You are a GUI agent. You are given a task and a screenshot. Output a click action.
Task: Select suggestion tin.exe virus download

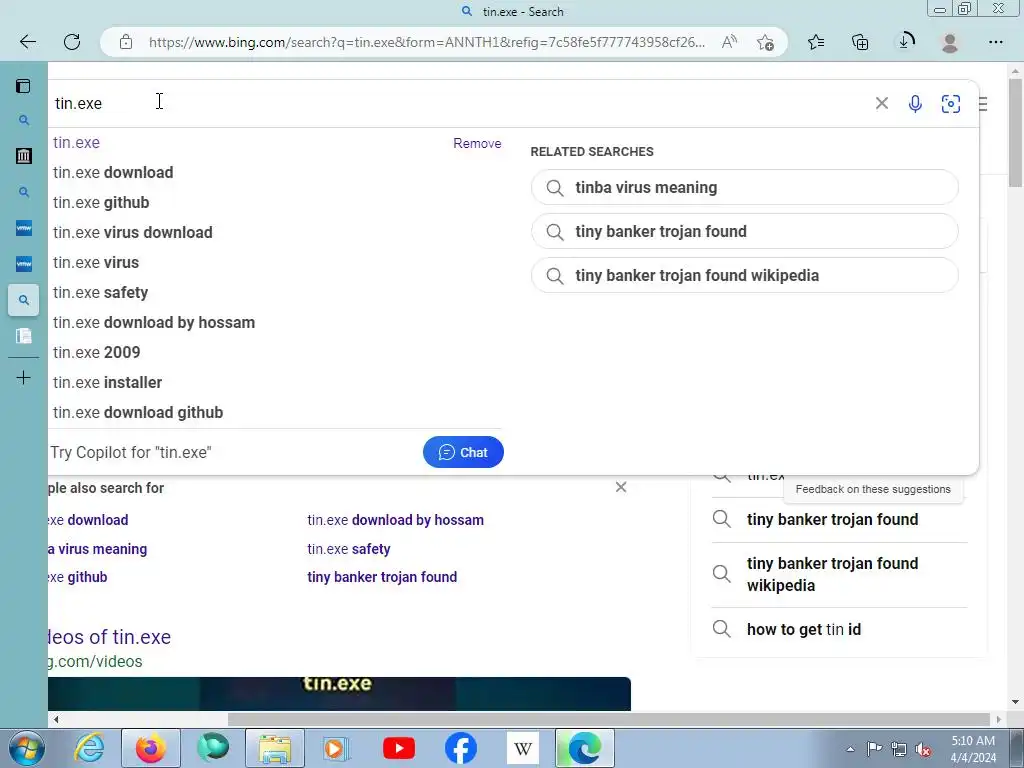133,232
